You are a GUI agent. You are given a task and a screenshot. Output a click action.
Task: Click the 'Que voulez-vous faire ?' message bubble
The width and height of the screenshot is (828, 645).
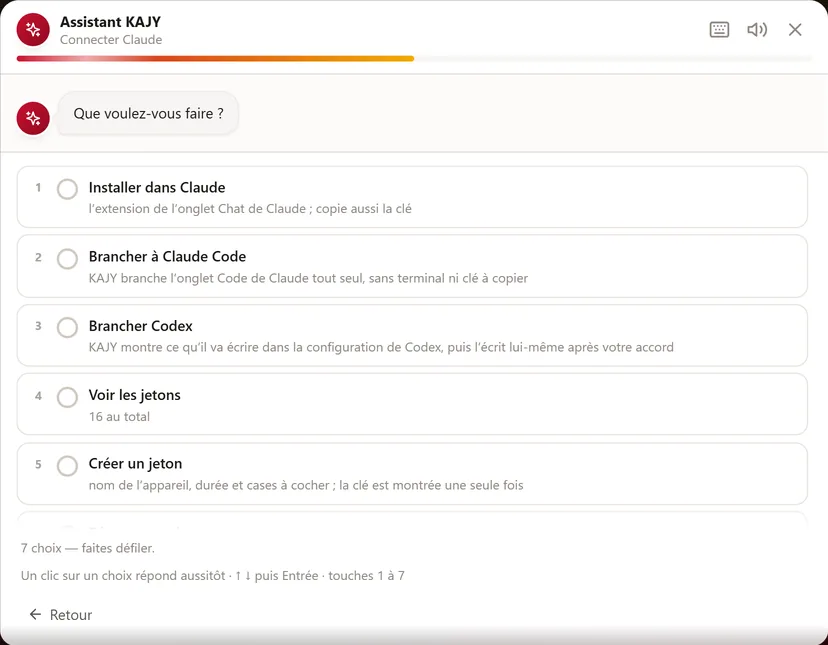(x=148, y=114)
